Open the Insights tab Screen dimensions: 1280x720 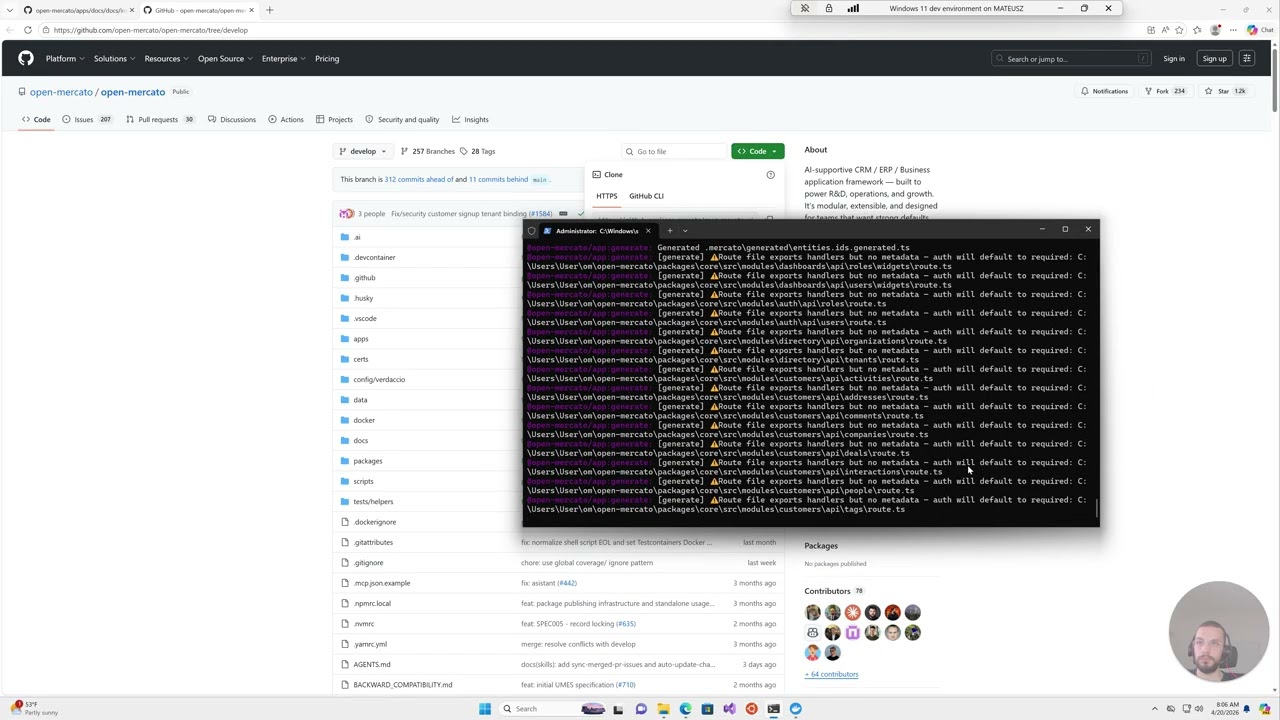[x=470, y=119]
